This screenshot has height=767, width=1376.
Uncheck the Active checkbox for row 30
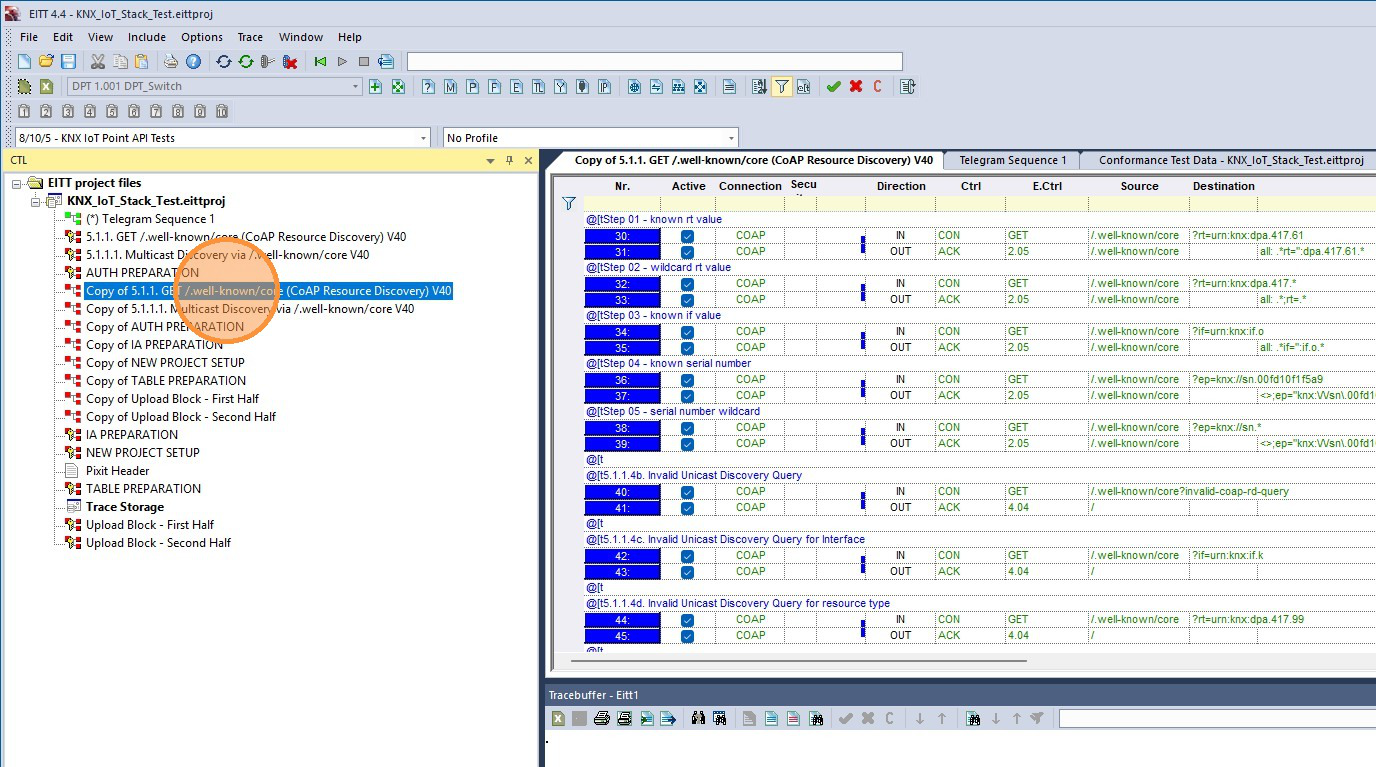[x=687, y=236]
